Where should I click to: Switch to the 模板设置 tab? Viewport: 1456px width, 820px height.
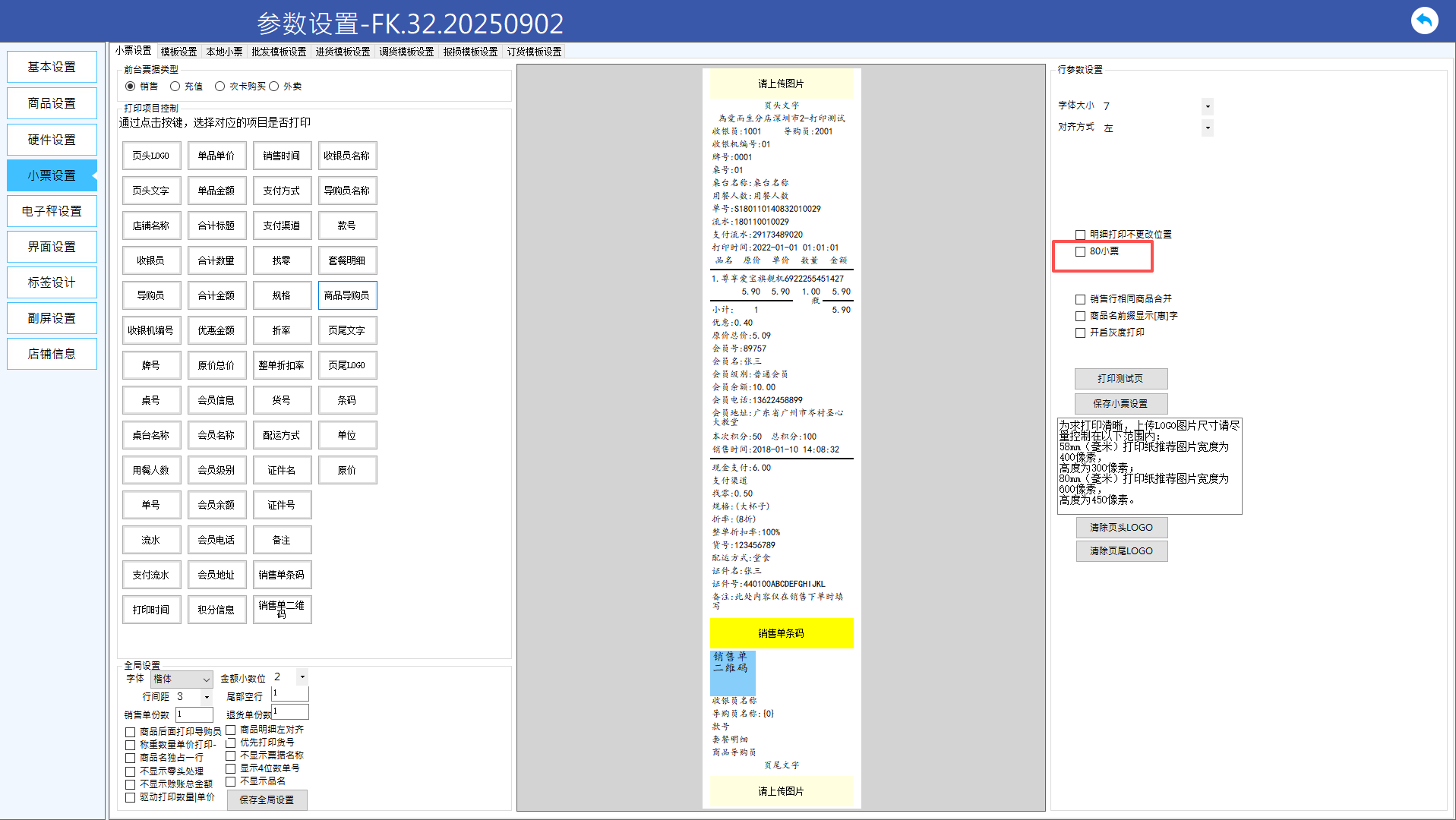tap(178, 52)
